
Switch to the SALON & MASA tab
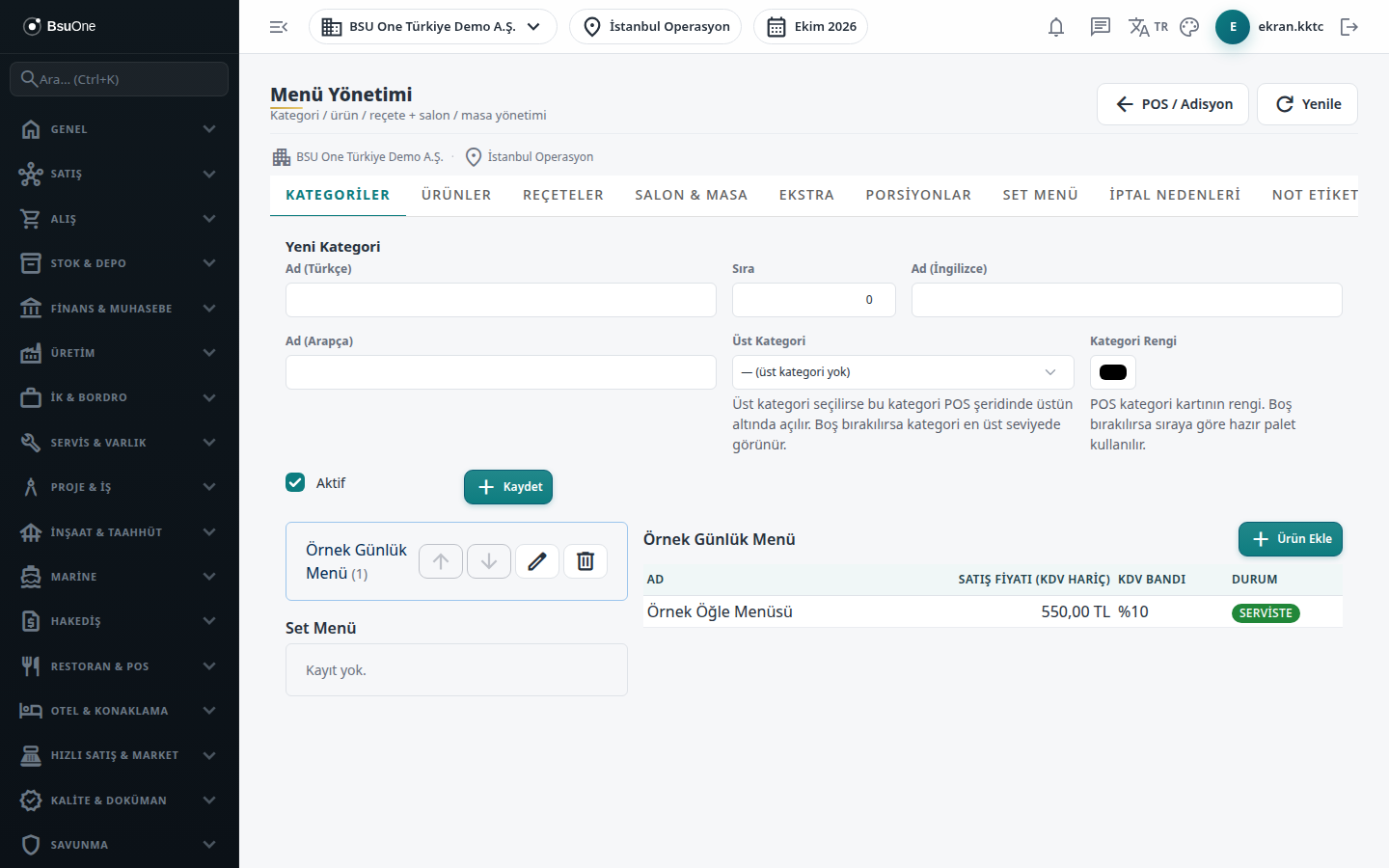click(692, 195)
